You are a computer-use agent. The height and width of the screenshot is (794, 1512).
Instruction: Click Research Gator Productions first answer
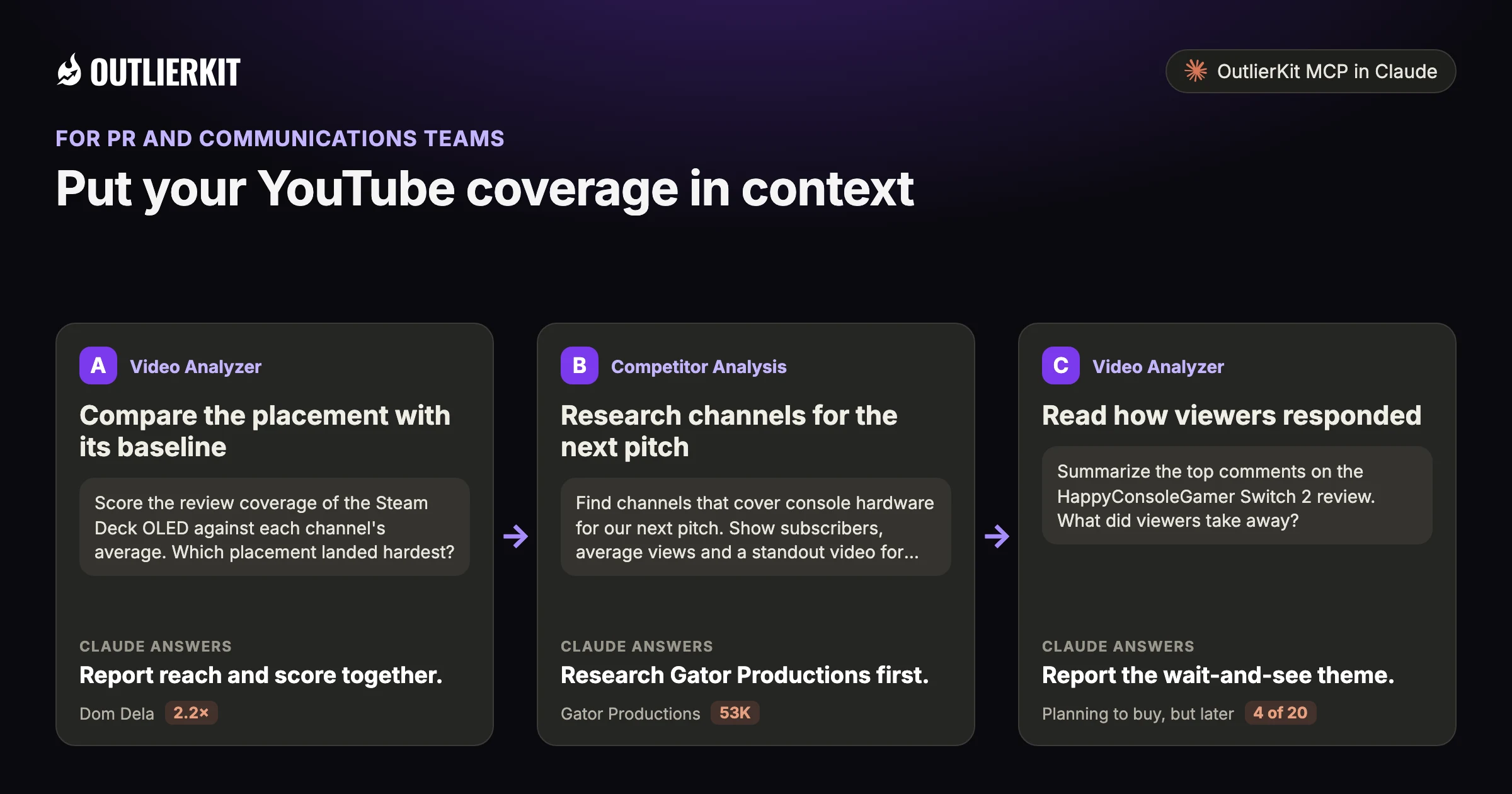pos(745,675)
